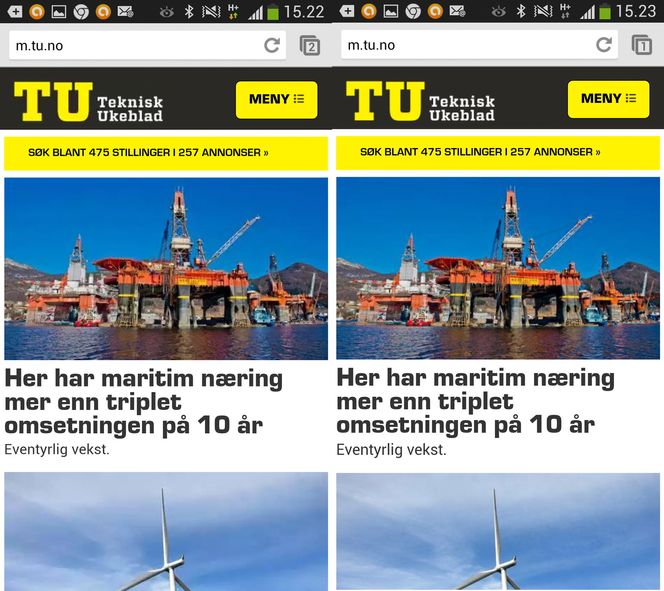The height and width of the screenshot is (591, 664).
Task: Tap the plus-box notification icon, right status bar
Action: click(347, 11)
